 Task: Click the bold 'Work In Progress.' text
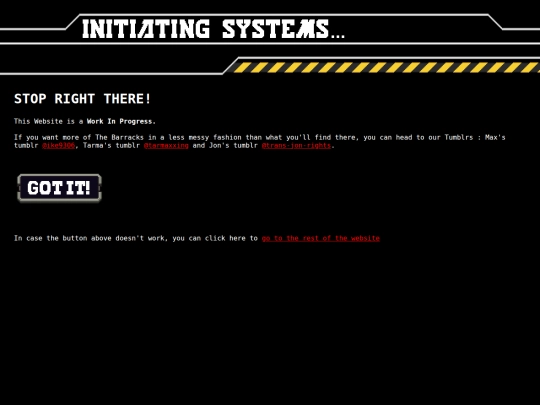[x=121, y=121]
